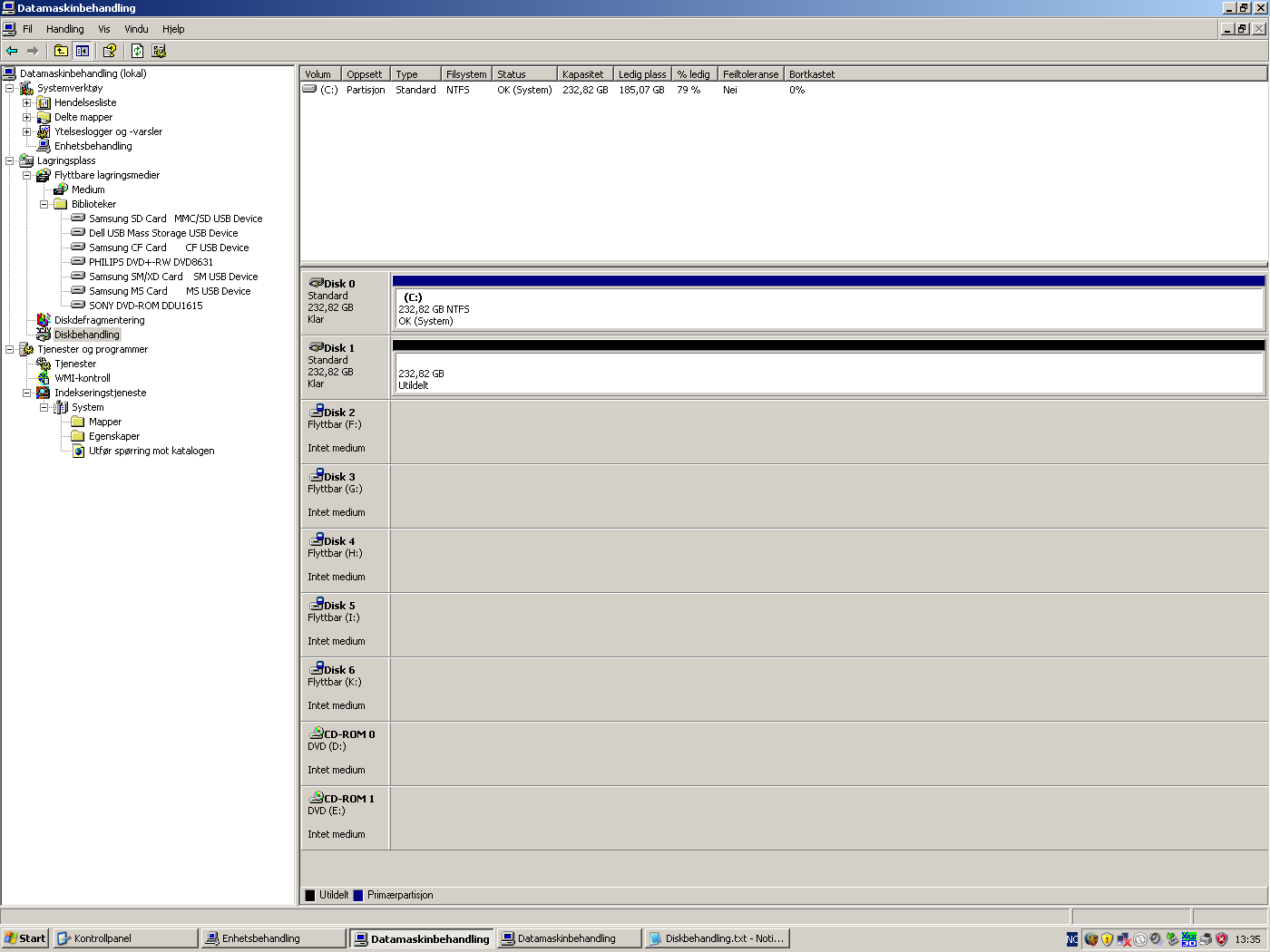Toggle the show/hide console tree toolbar button
The image size is (1270, 952).
(x=83, y=51)
